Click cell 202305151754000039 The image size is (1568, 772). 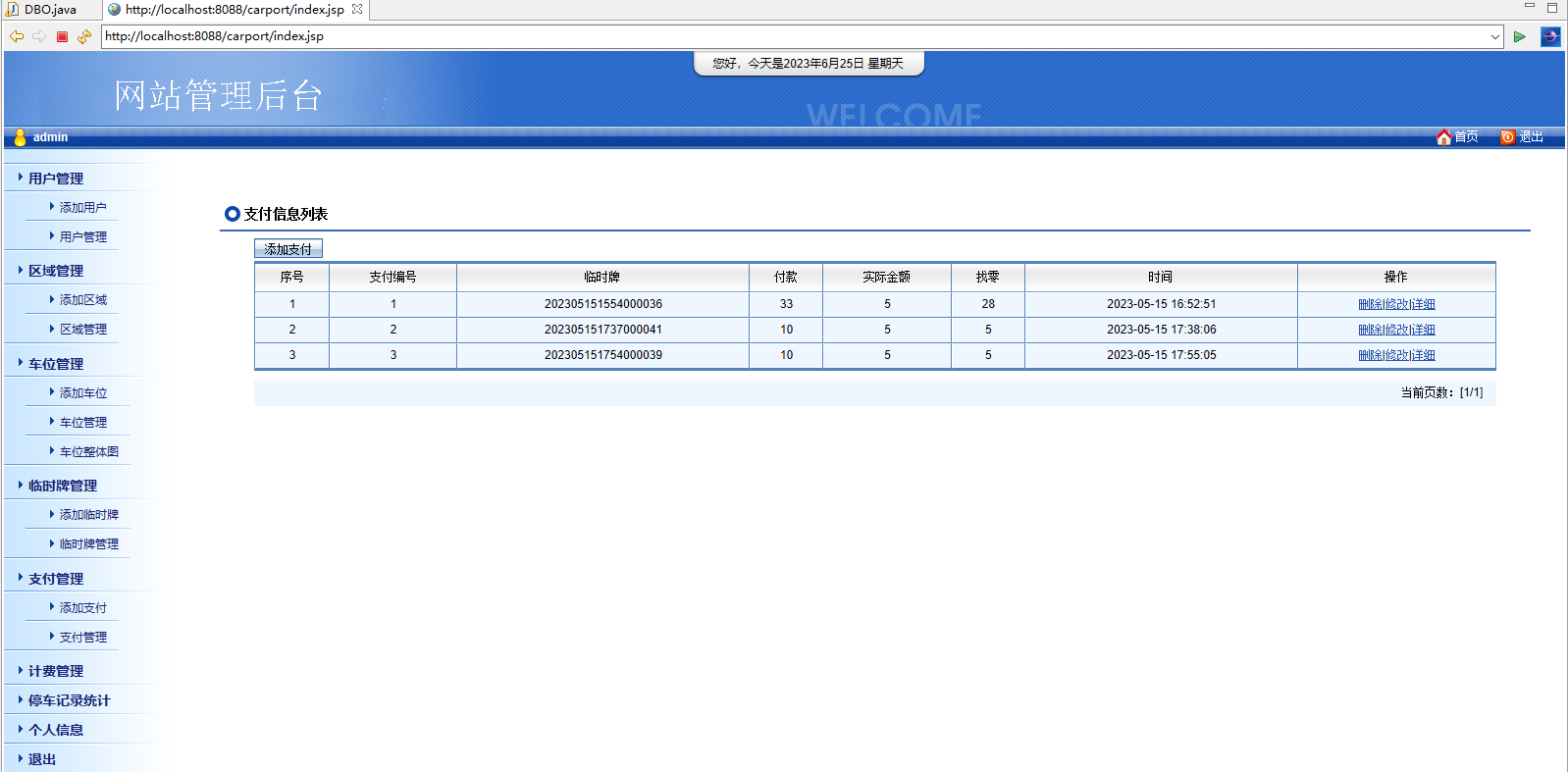click(x=602, y=355)
